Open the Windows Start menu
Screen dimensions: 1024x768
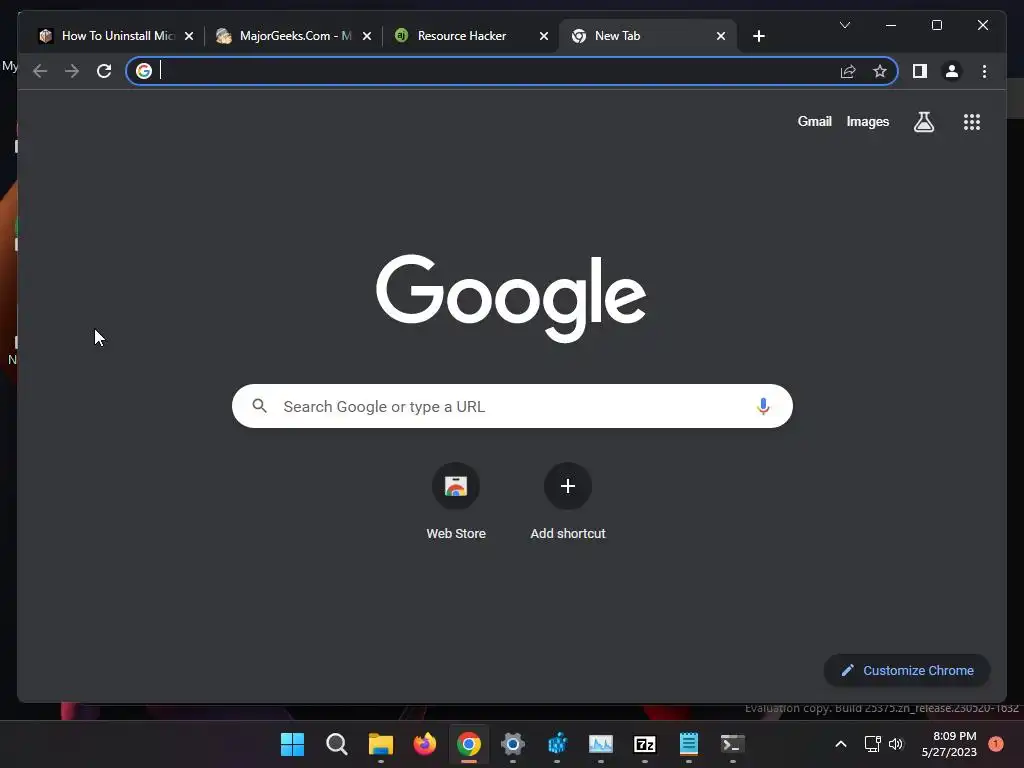pos(292,744)
